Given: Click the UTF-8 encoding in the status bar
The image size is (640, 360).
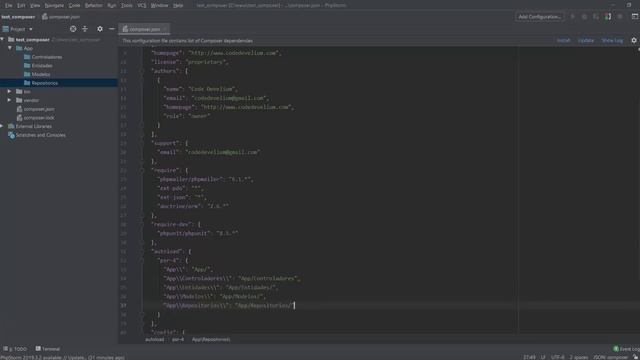Looking at the screenshot, I should click(557, 357).
